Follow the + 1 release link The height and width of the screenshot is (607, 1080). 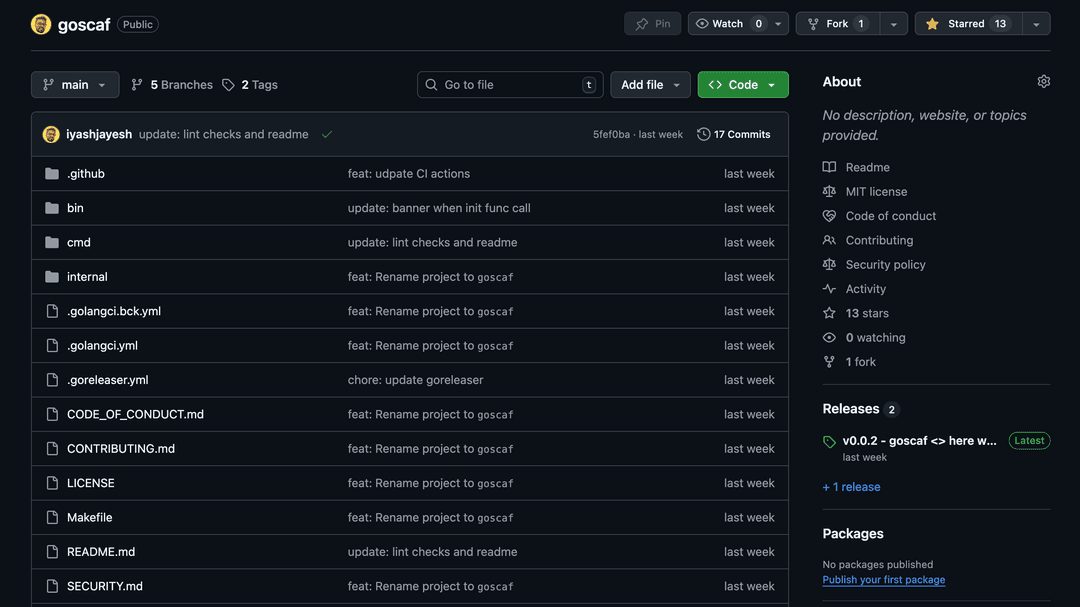click(x=851, y=486)
